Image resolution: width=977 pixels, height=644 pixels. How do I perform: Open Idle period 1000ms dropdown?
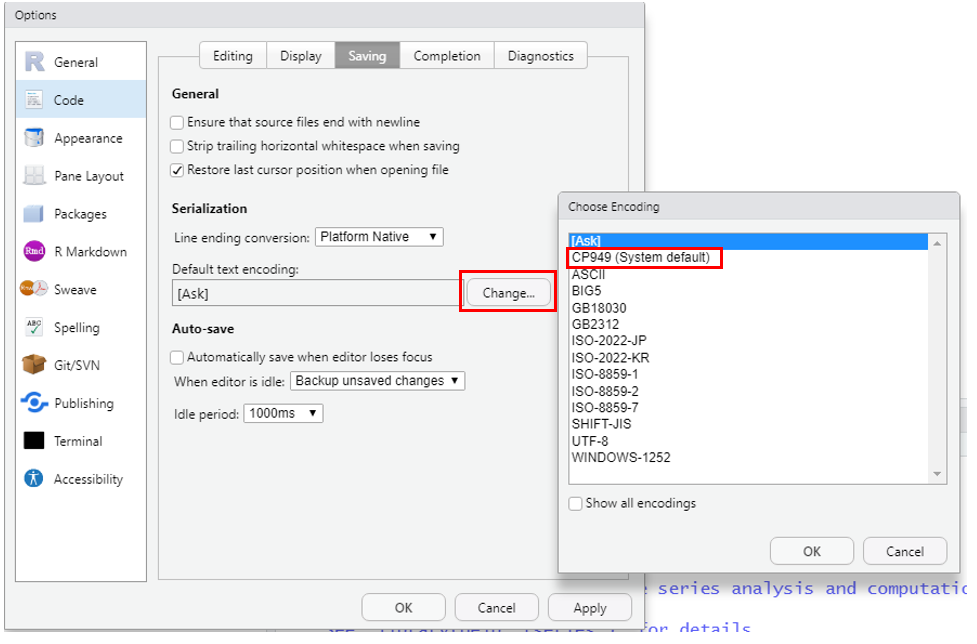[283, 413]
